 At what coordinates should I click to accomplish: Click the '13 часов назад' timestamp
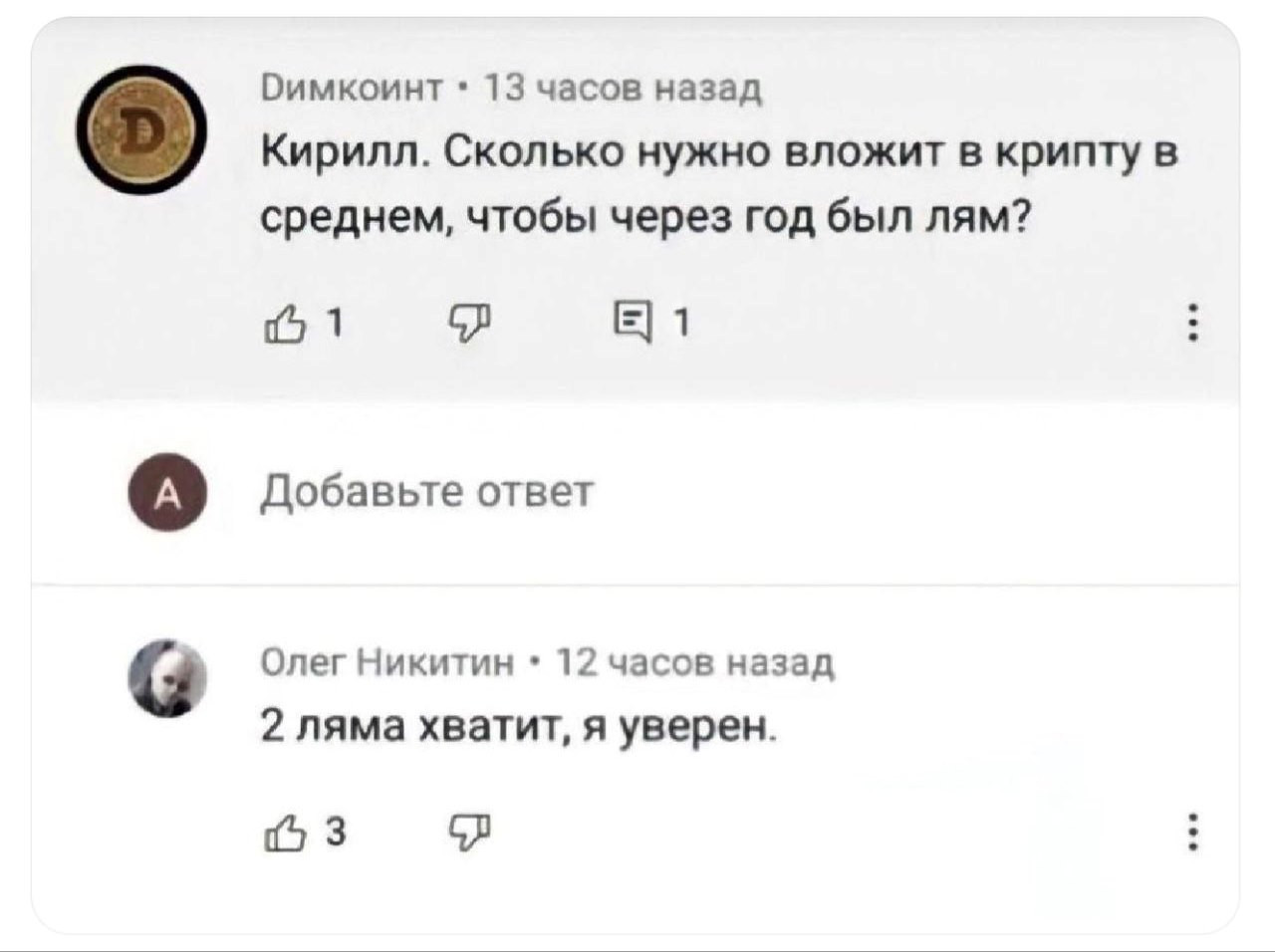623,90
